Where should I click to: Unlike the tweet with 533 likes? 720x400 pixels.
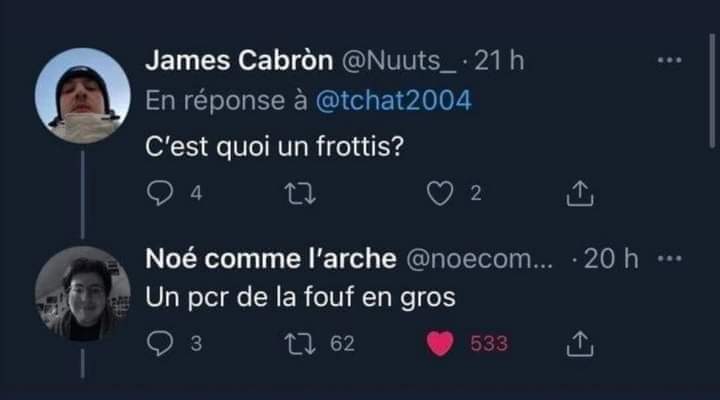pyautogui.click(x=441, y=344)
